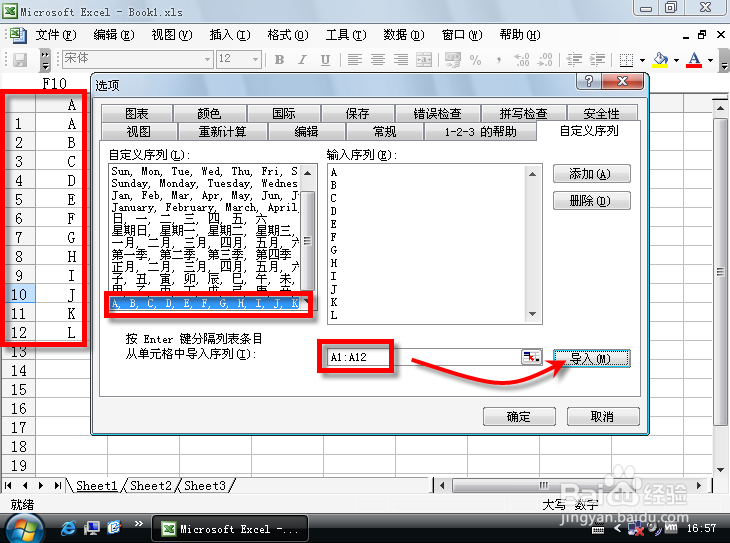Screen dimensions: 730x543
Task: Switch to 图表 tab
Action: 137,113
